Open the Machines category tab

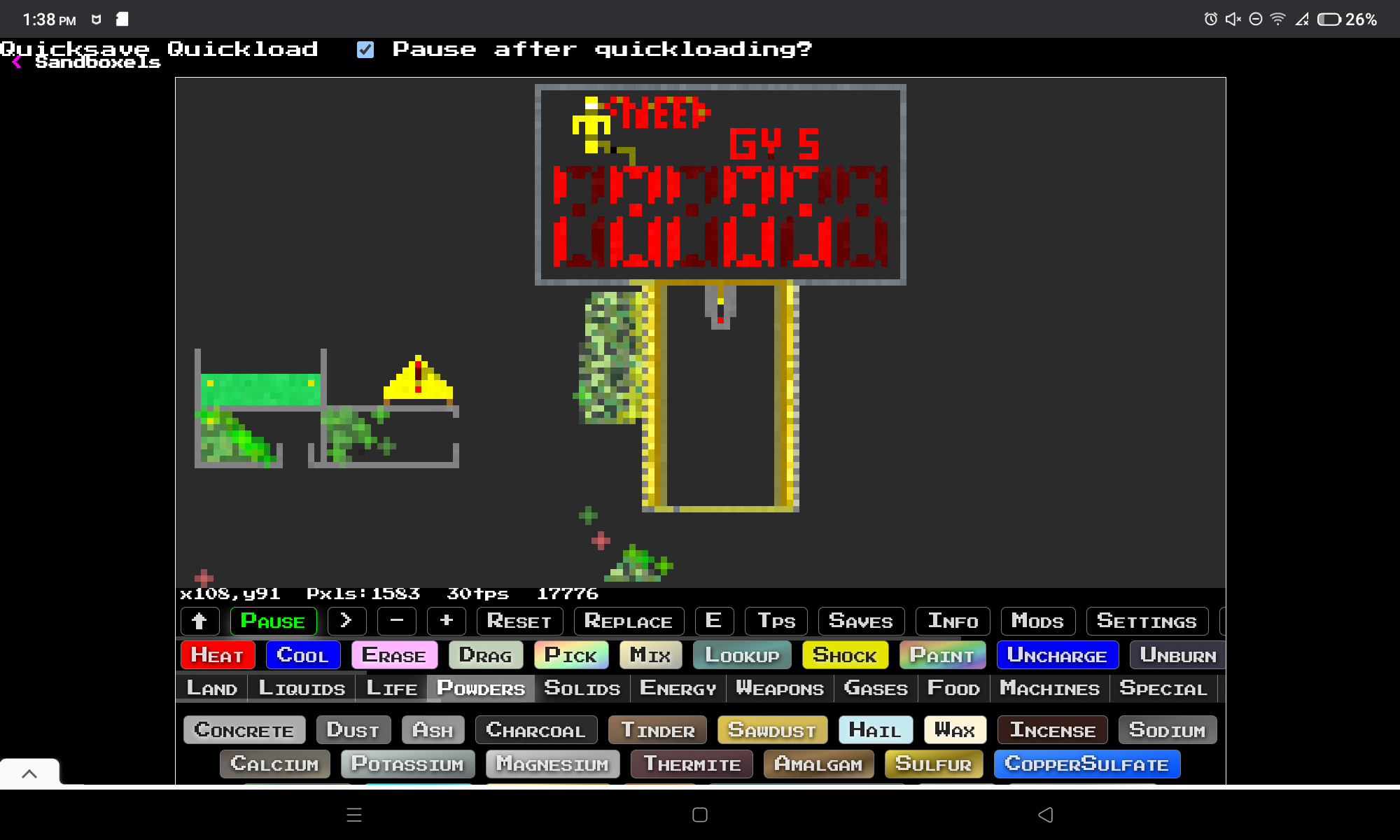1049,688
